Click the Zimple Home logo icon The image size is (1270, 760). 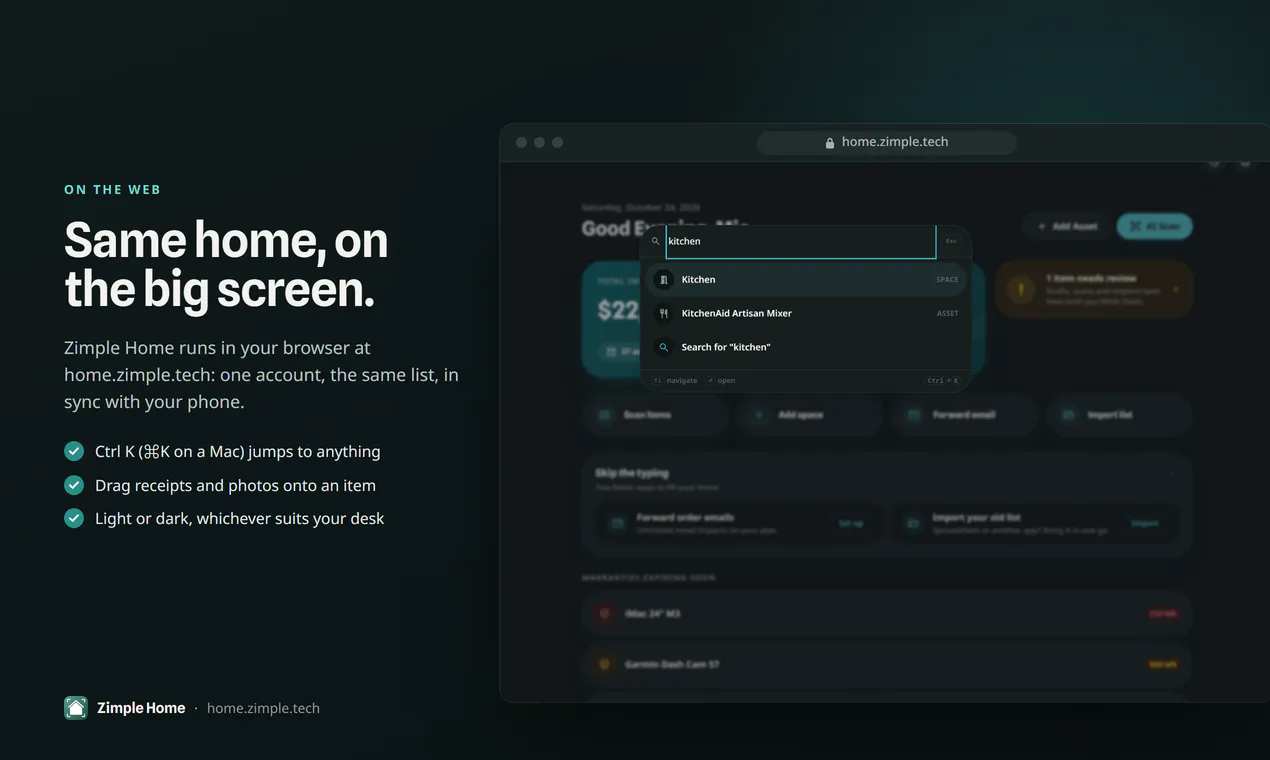(76, 708)
